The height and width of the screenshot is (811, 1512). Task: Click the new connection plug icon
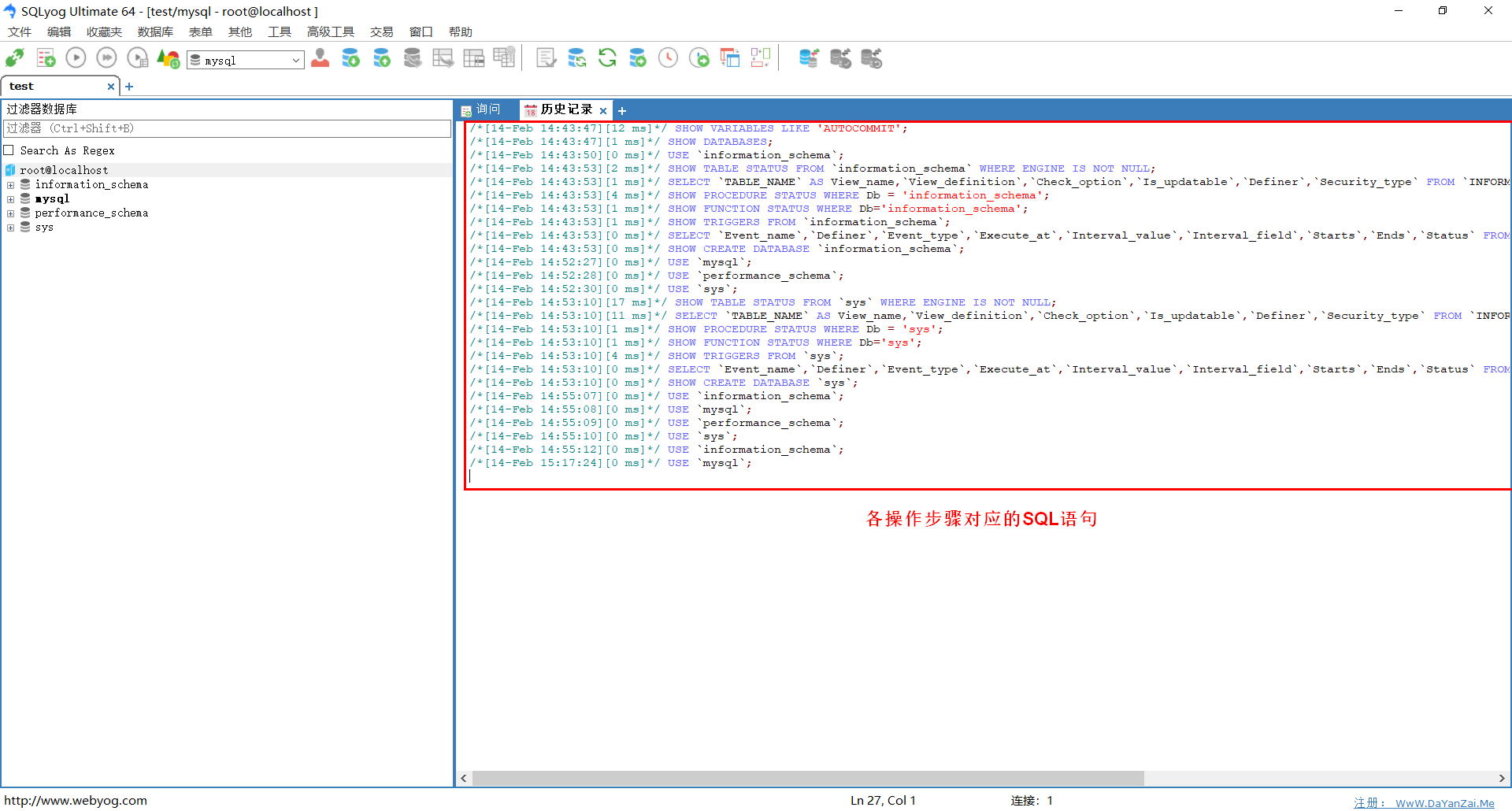coord(15,58)
